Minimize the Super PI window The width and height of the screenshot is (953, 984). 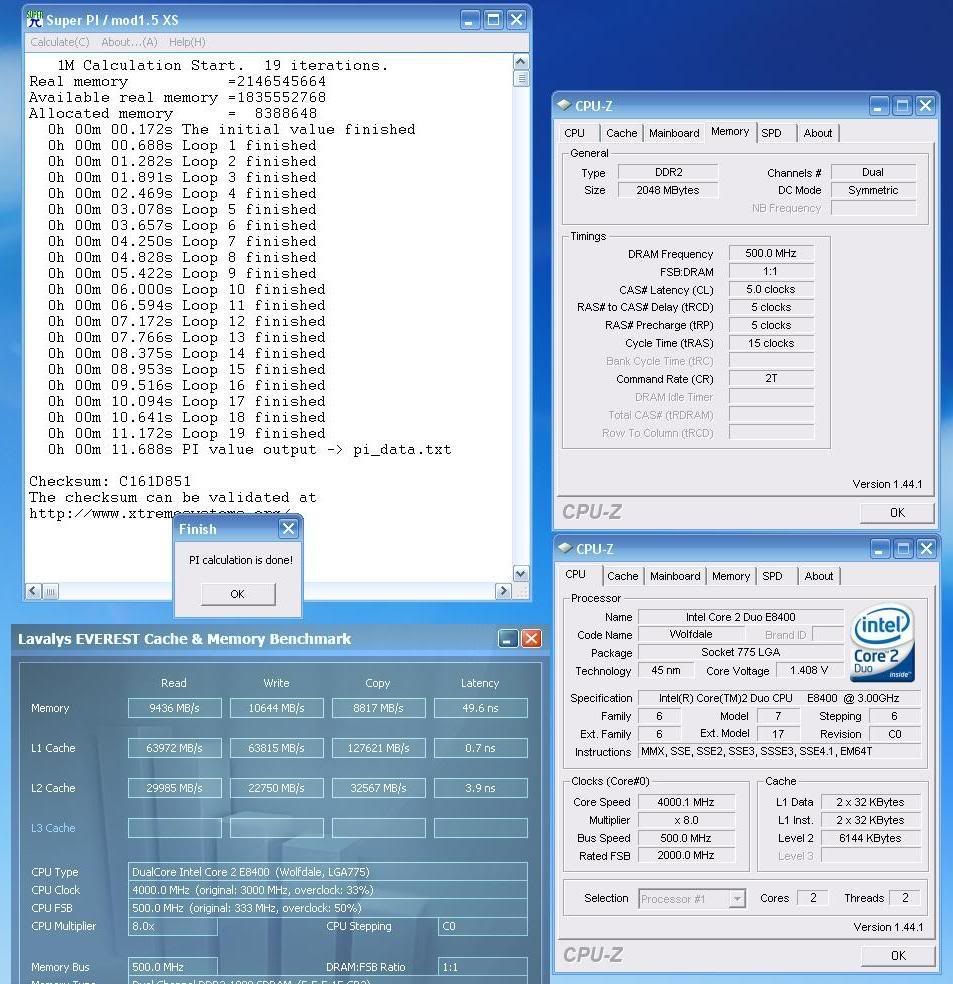[470, 20]
